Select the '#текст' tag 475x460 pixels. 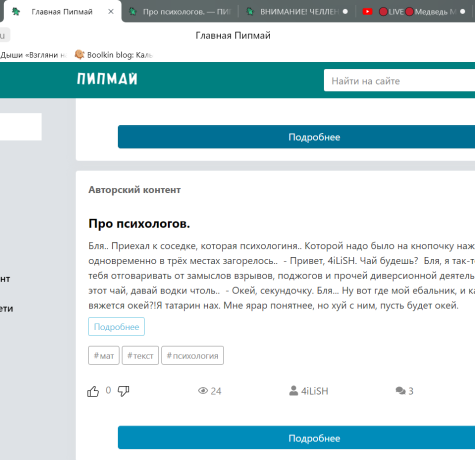pos(140,356)
